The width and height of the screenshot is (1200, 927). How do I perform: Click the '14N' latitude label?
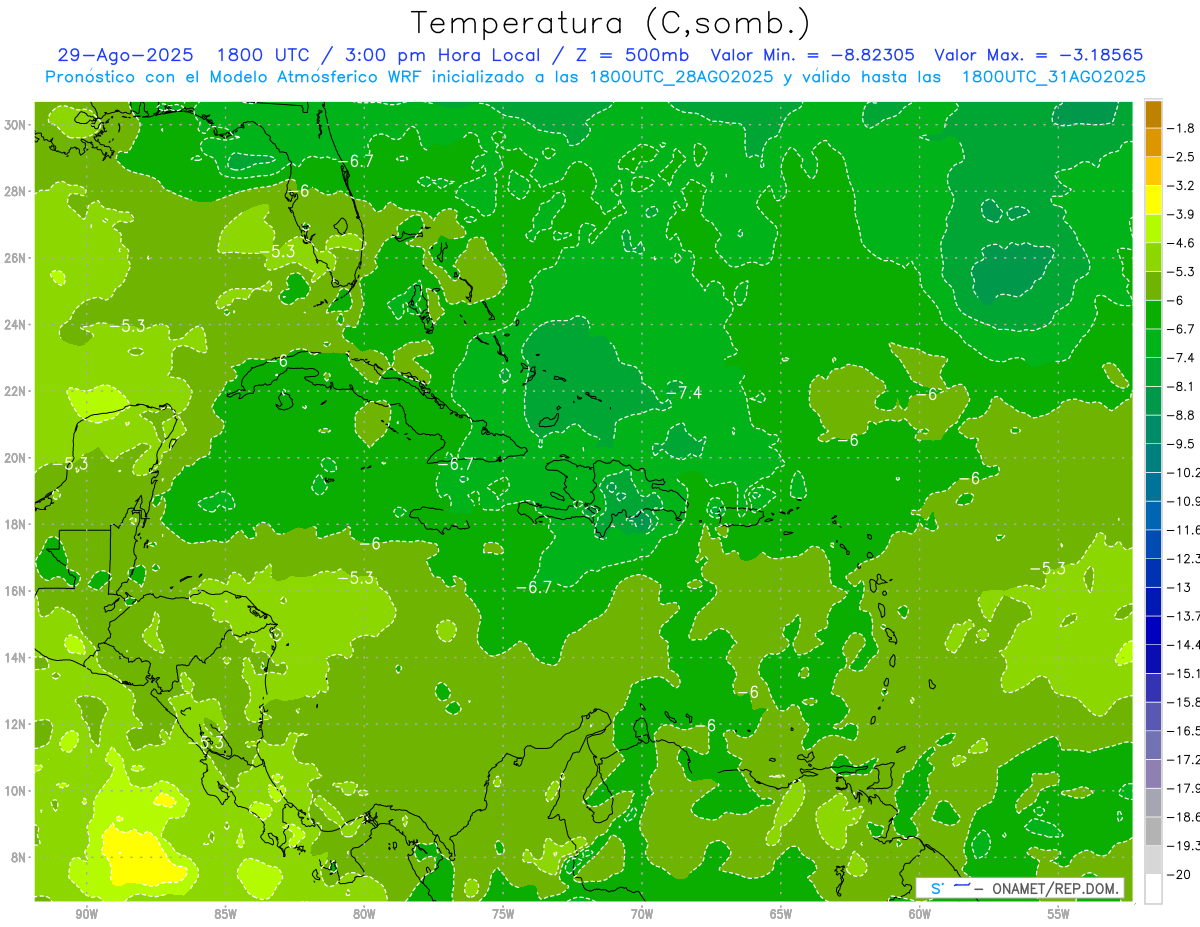(16, 657)
